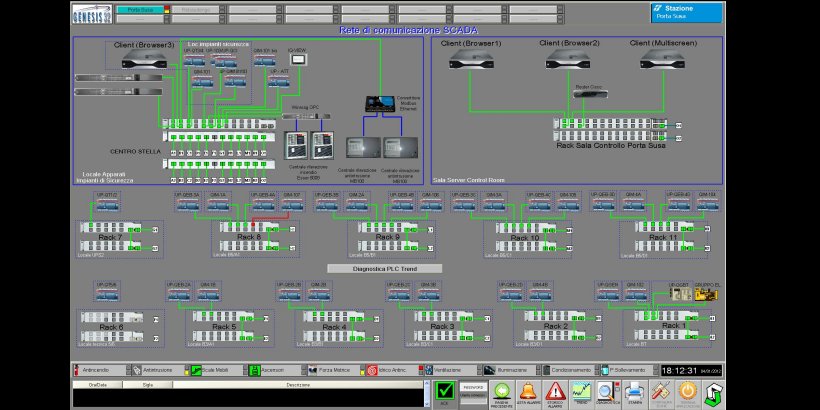Click the Rack 5 switch
The width and height of the screenshot is (820, 410).
[224, 326]
